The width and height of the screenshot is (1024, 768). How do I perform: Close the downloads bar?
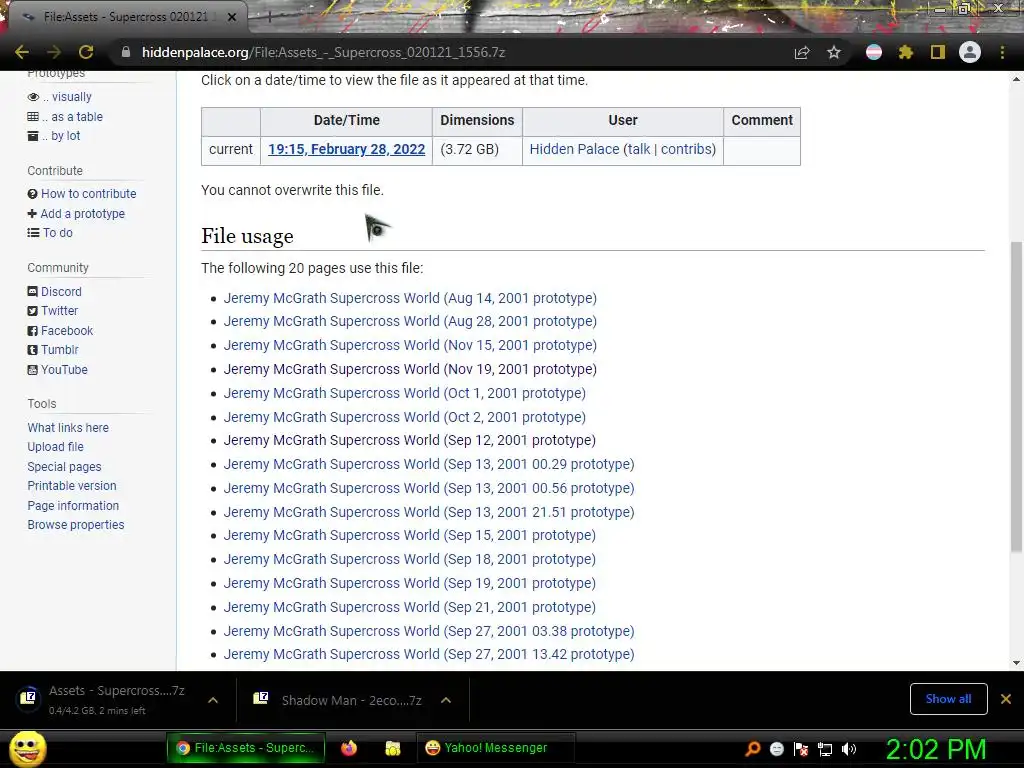pos(1006,699)
